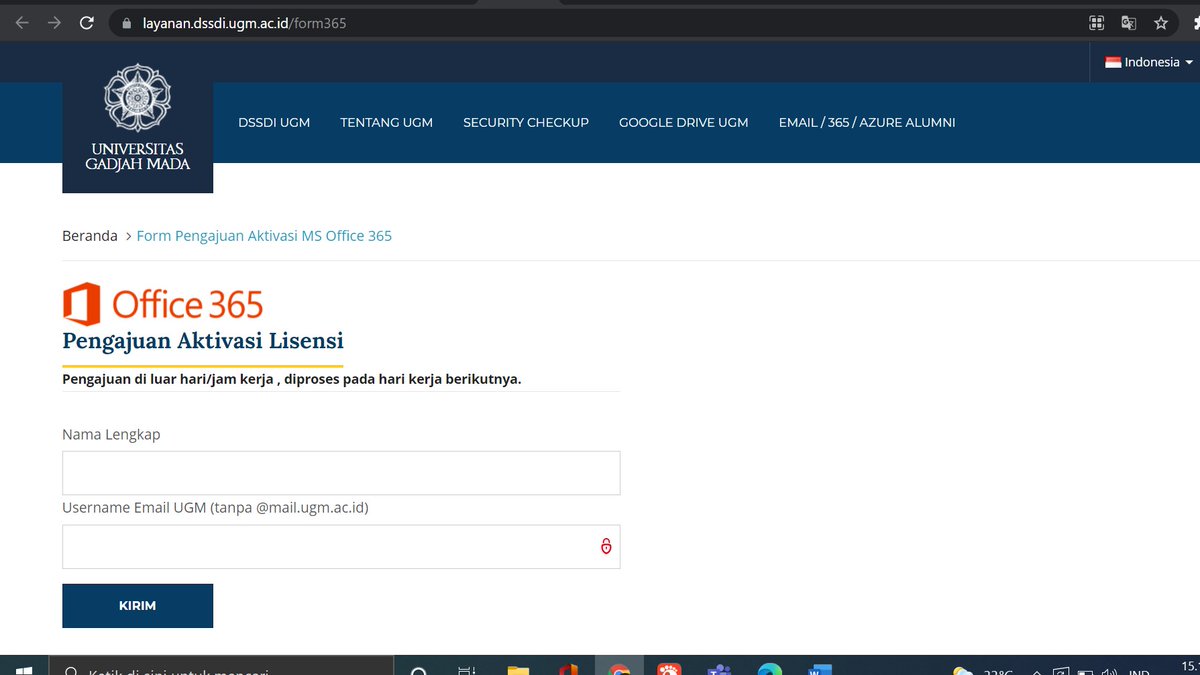The image size is (1200, 675).
Task: Bookmark this page with the star icon
Action: (x=1161, y=22)
